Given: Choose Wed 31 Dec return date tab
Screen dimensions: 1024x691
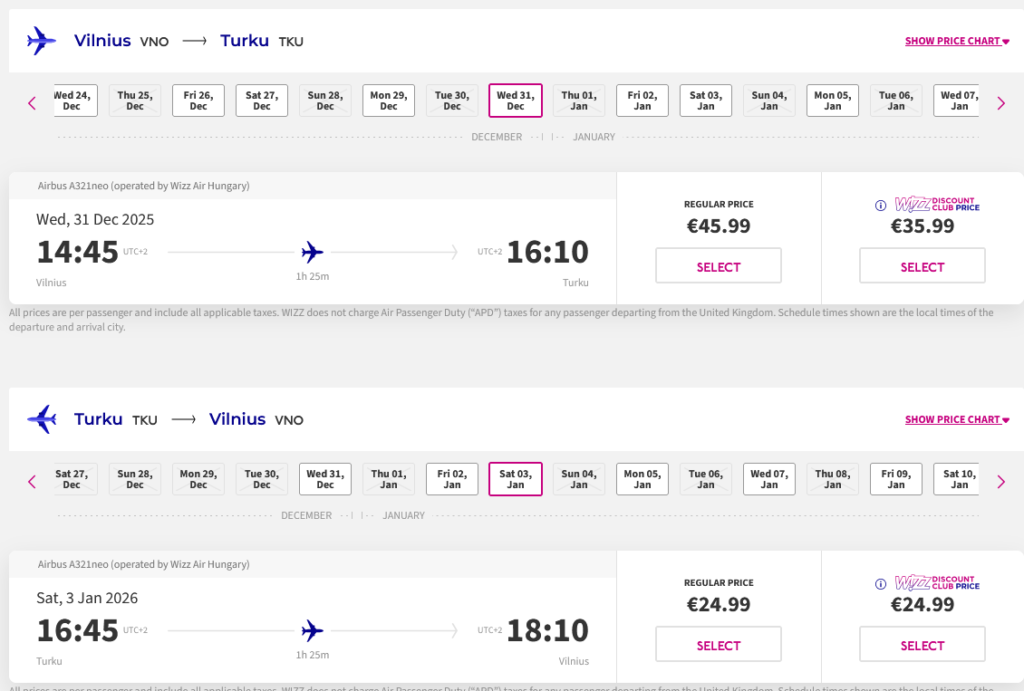Looking at the screenshot, I should pyautogui.click(x=325, y=480).
